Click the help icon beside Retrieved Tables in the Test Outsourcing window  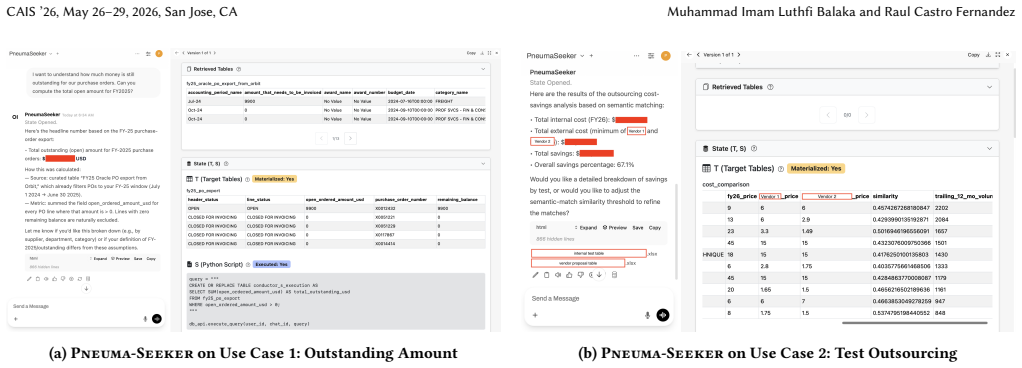pos(771,87)
